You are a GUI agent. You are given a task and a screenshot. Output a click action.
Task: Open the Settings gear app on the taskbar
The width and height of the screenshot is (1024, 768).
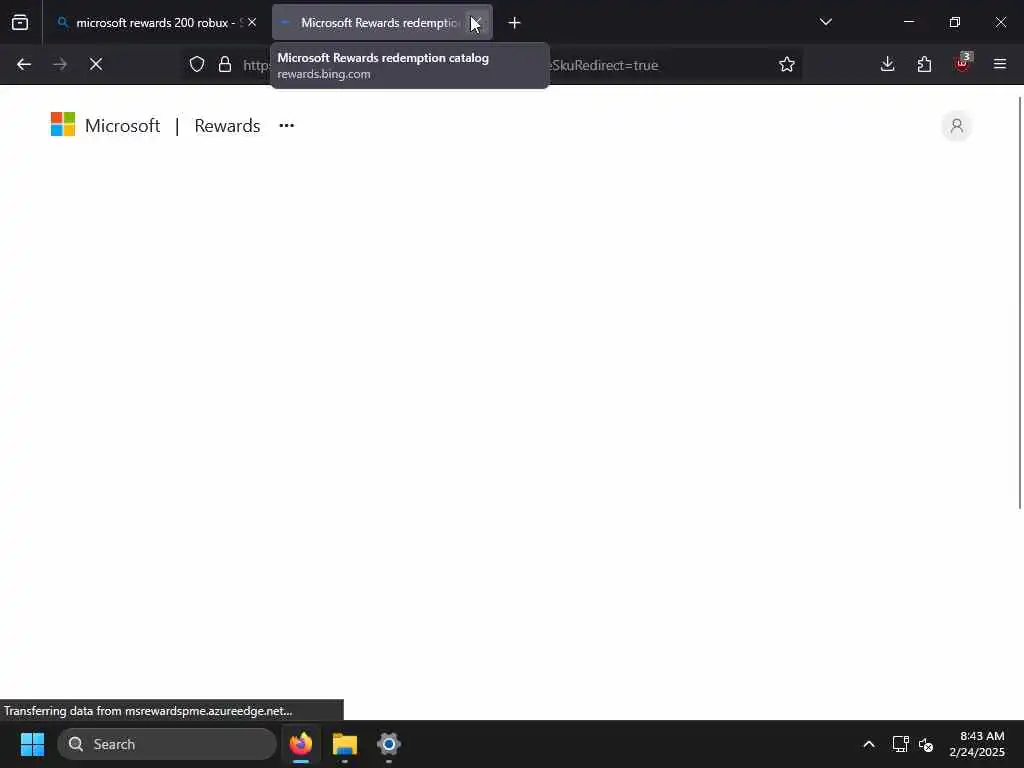point(389,744)
